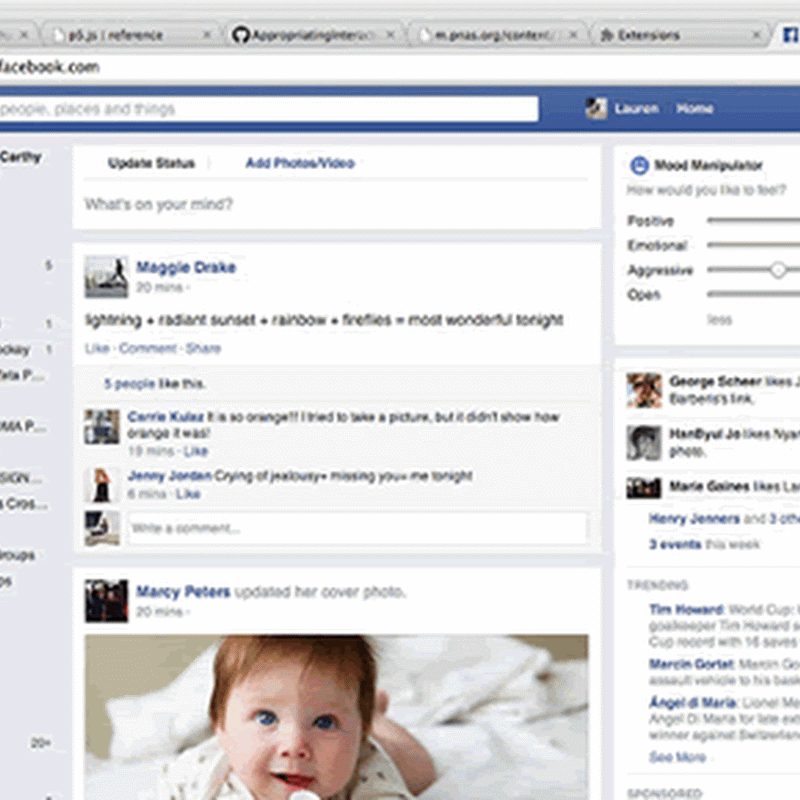Click the GitHub octocat tab icon

pyautogui.click(x=240, y=35)
